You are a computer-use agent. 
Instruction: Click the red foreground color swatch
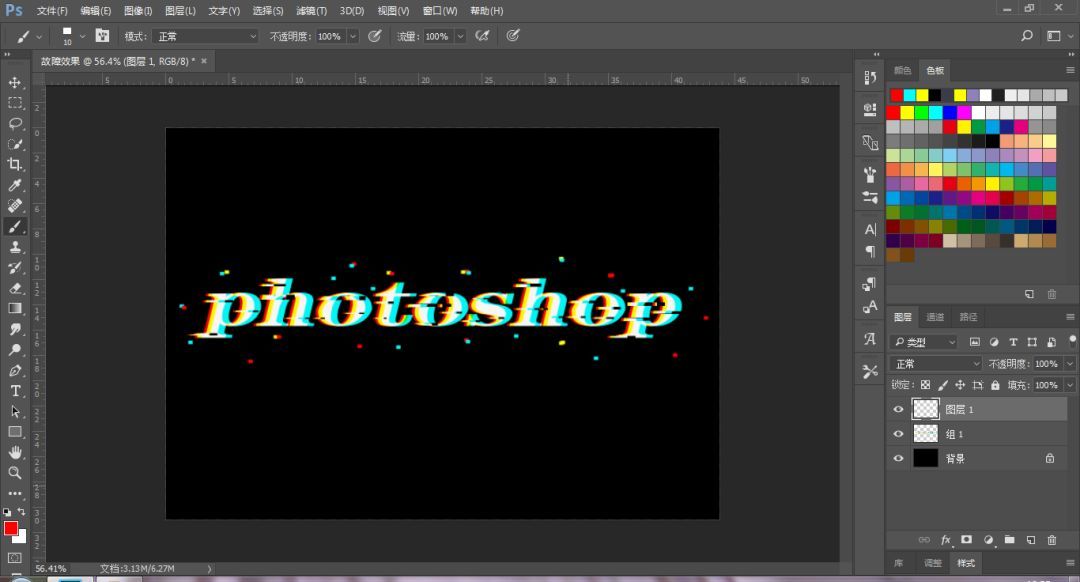coord(10,528)
